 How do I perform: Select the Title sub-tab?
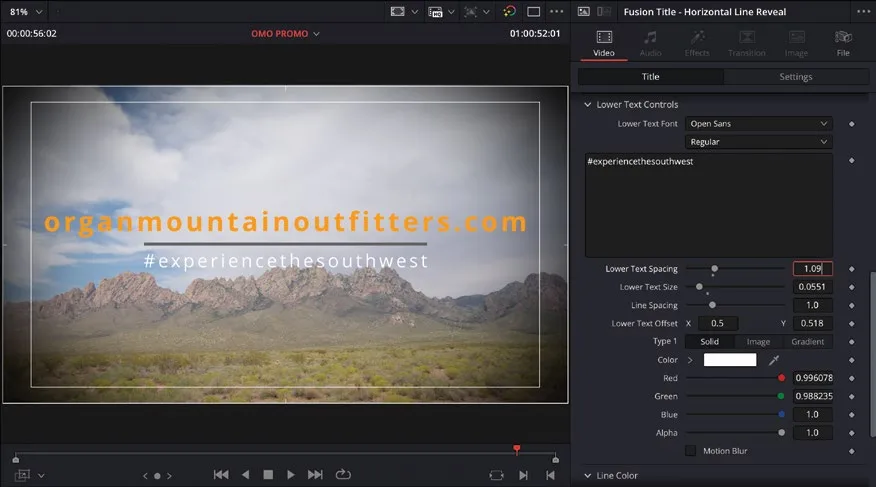coord(650,77)
